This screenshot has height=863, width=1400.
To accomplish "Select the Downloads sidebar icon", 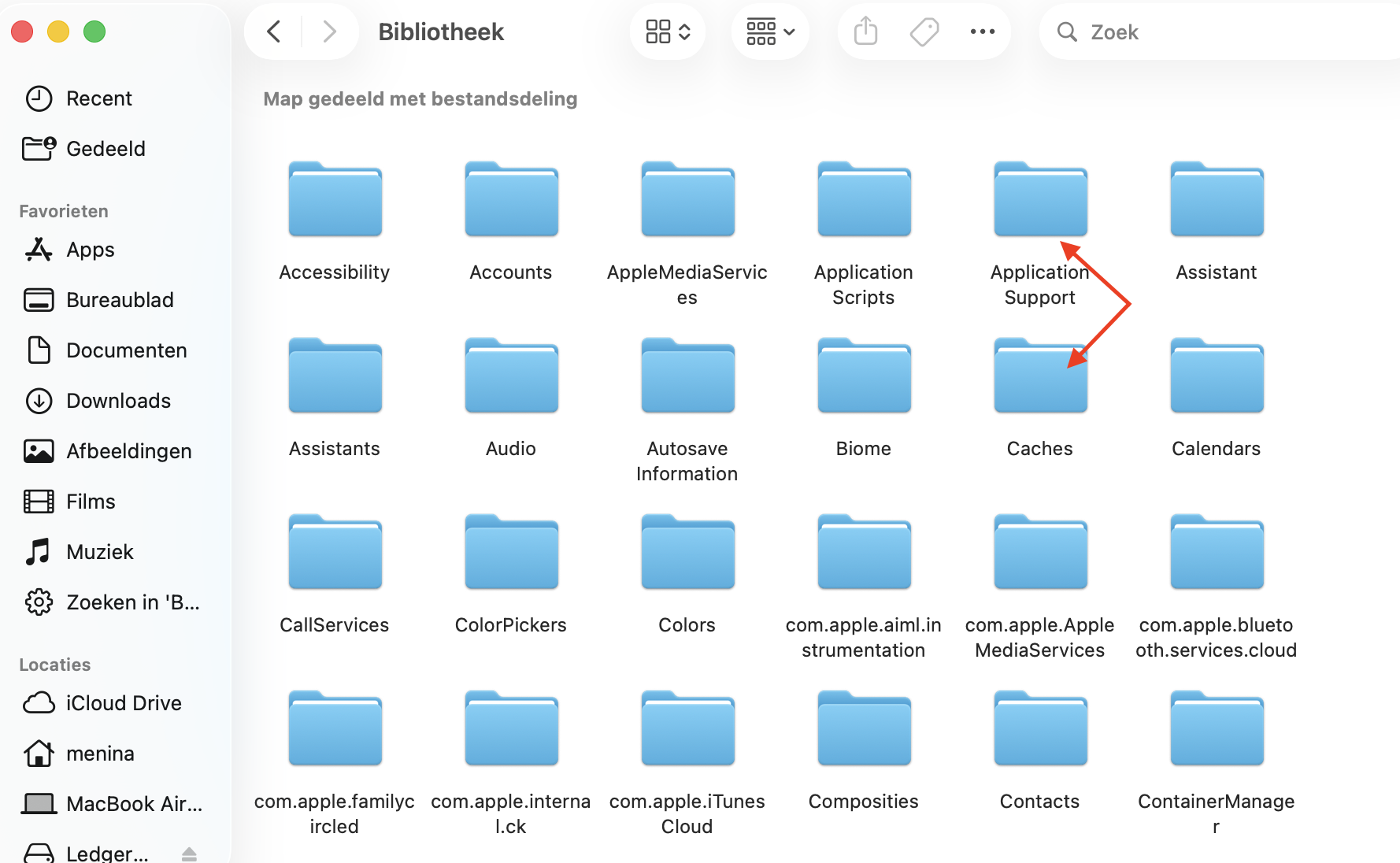I will click(x=38, y=400).
